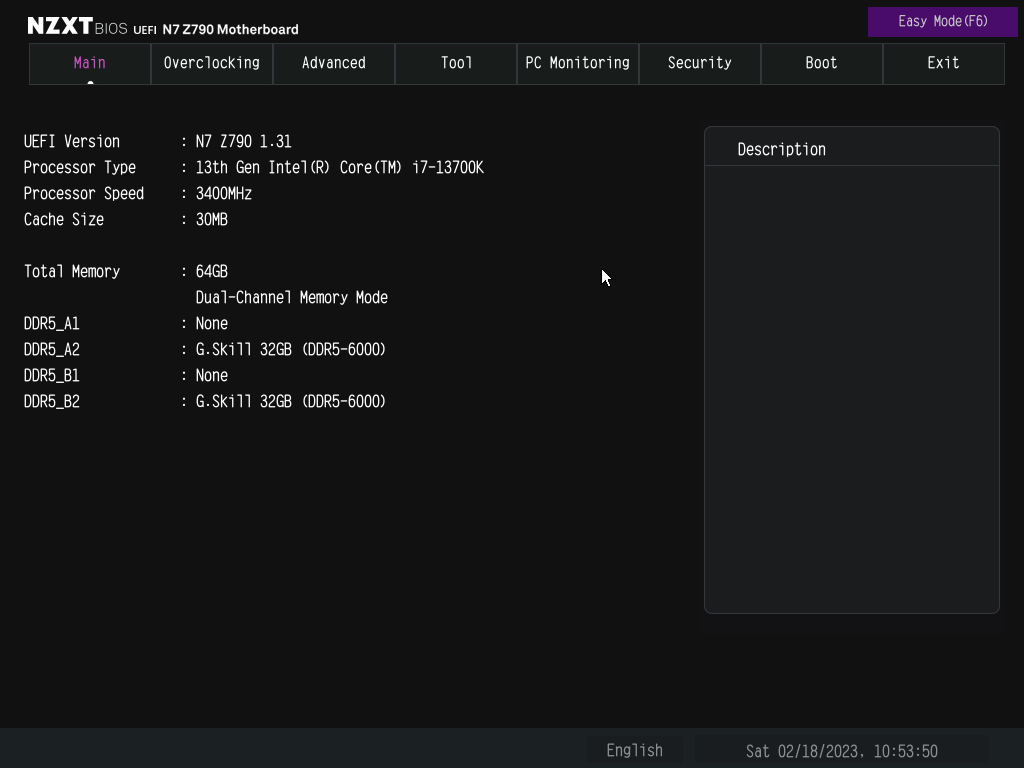
Task: Switch to Easy Mode (F6)
Action: point(942,21)
